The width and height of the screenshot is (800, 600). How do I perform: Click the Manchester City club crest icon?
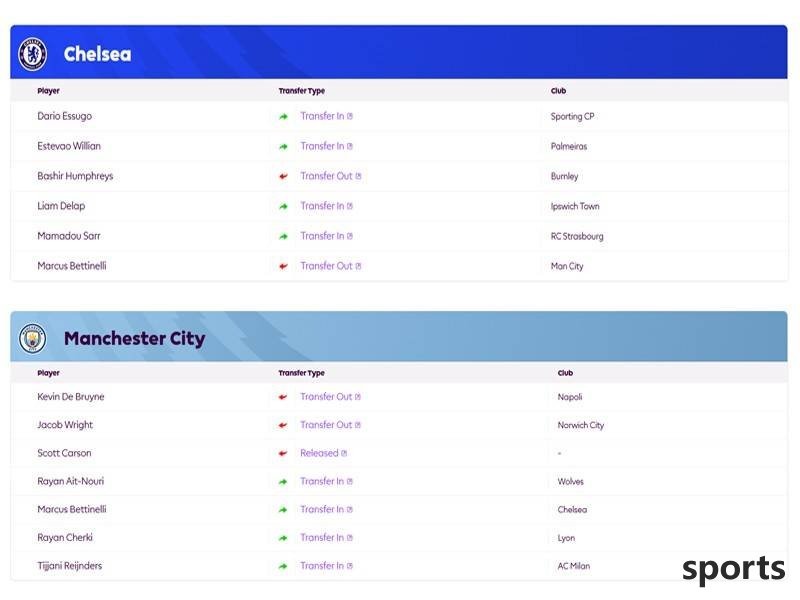[33, 338]
